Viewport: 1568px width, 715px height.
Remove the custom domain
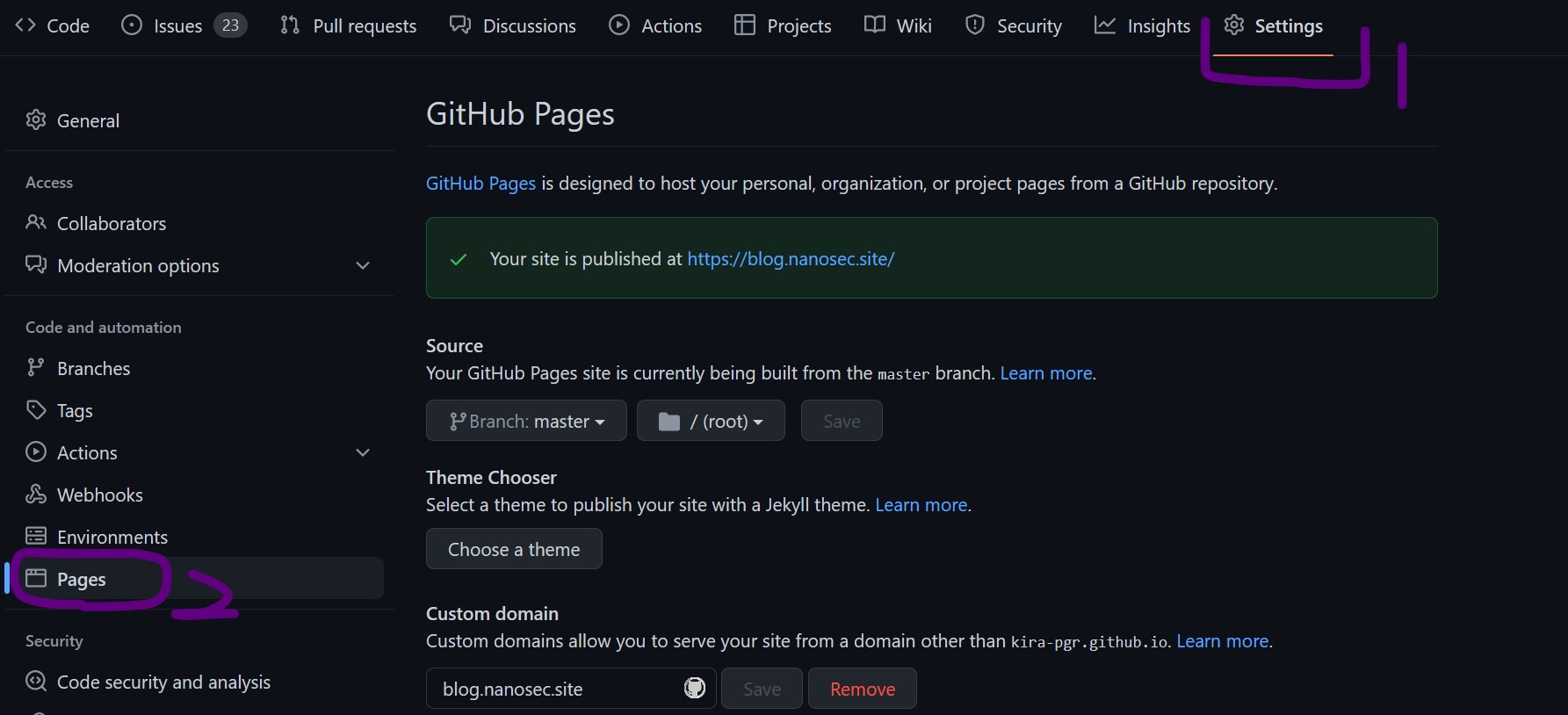(863, 689)
